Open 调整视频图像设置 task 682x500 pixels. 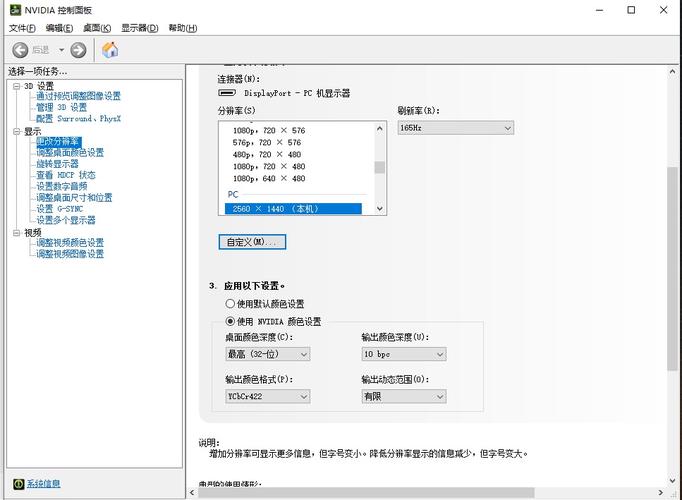point(70,254)
